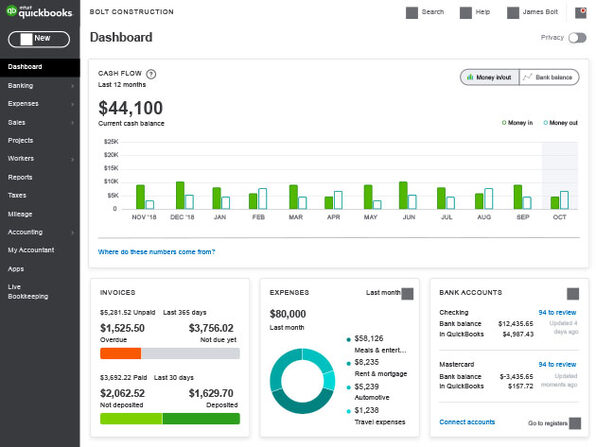Click the $1,238 Travel expenses entry
Screen dimensions: 596x447
[376, 416]
